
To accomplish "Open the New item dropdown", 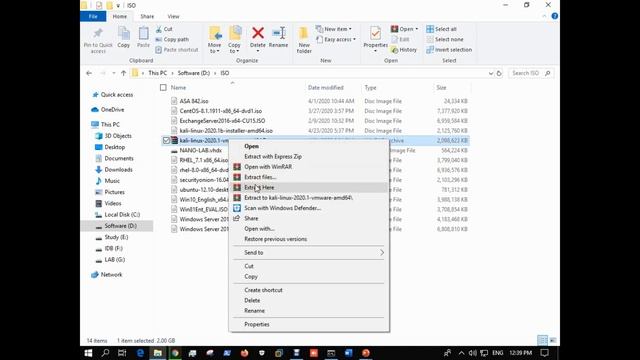I will [x=333, y=29].
